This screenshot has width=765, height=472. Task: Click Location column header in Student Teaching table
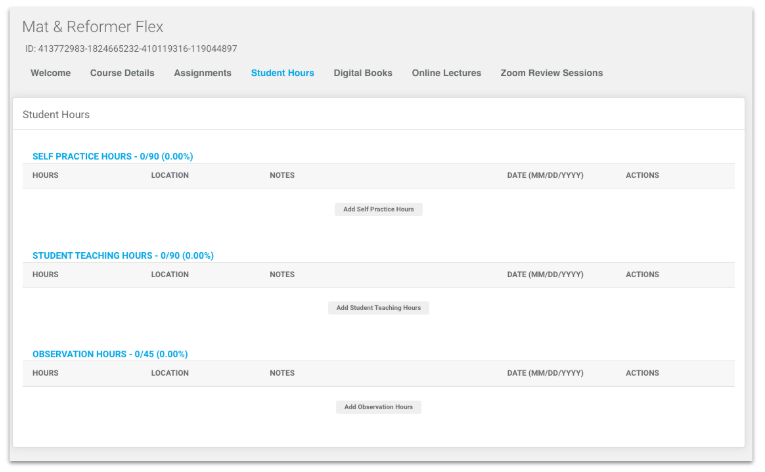(170, 274)
